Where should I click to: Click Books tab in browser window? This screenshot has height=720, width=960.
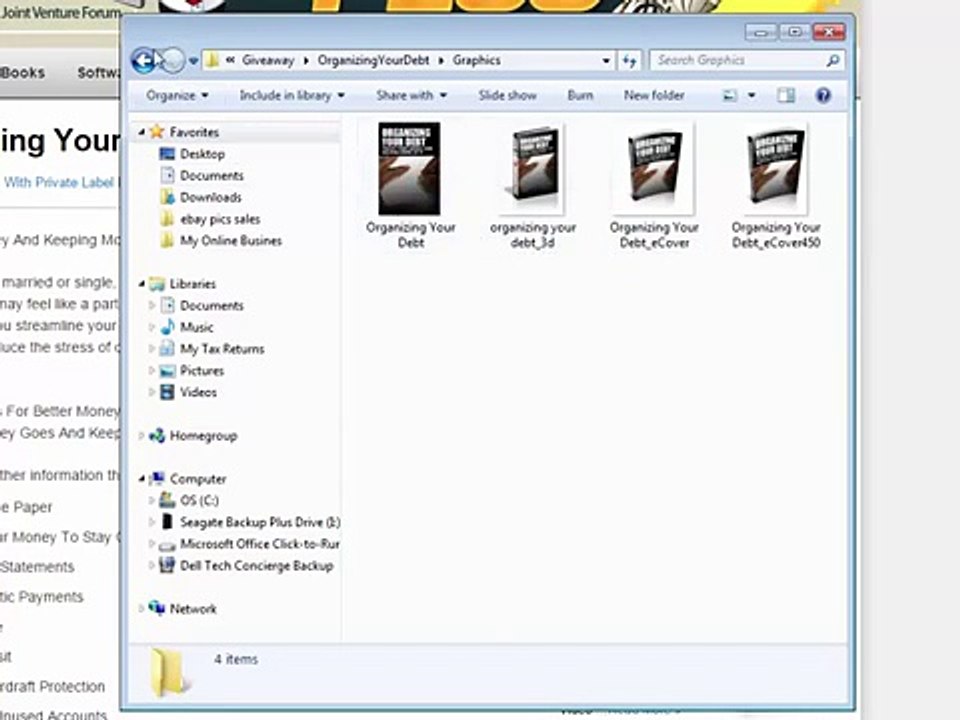23,73
